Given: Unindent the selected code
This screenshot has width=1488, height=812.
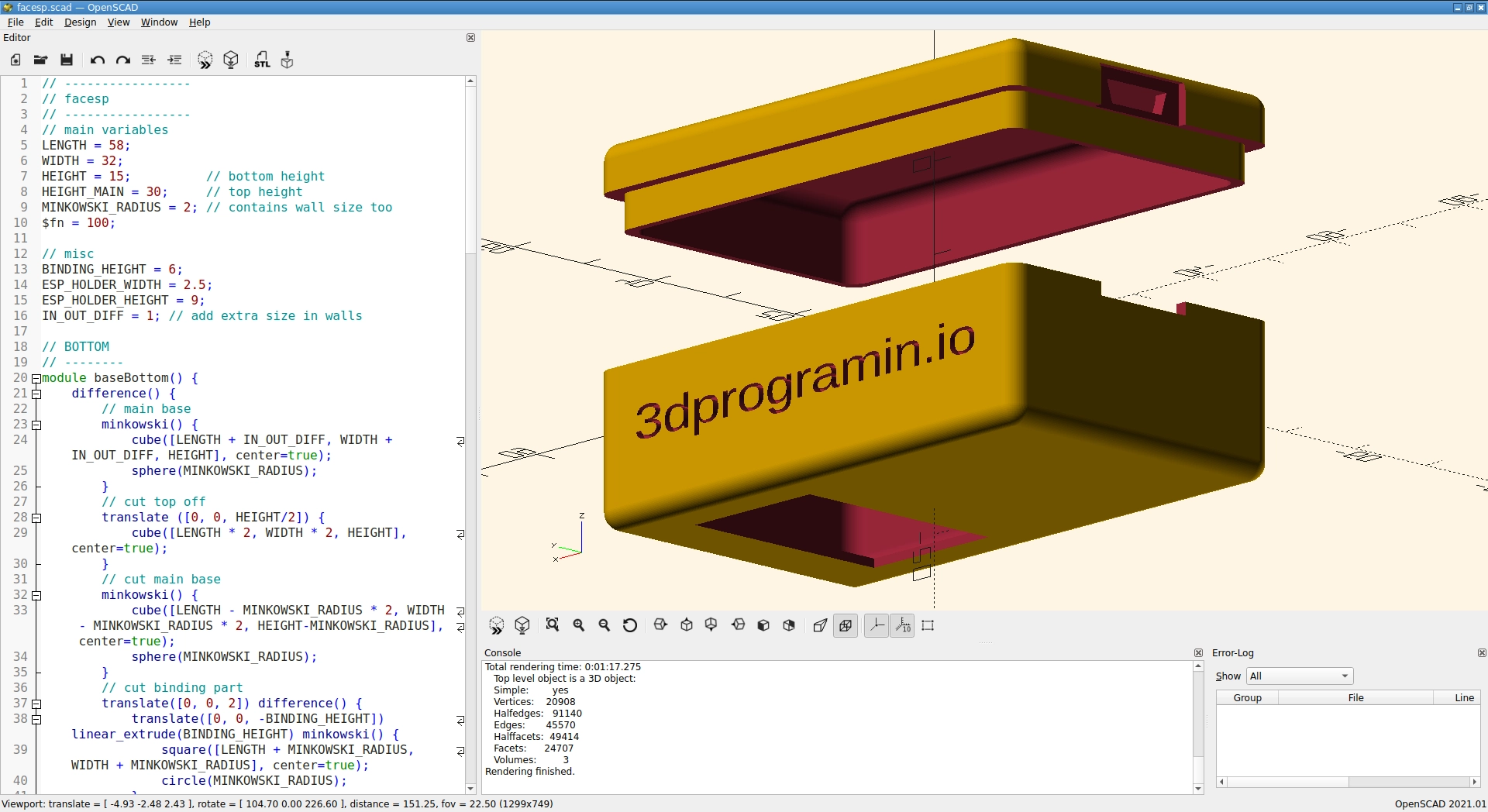Looking at the screenshot, I should (149, 60).
